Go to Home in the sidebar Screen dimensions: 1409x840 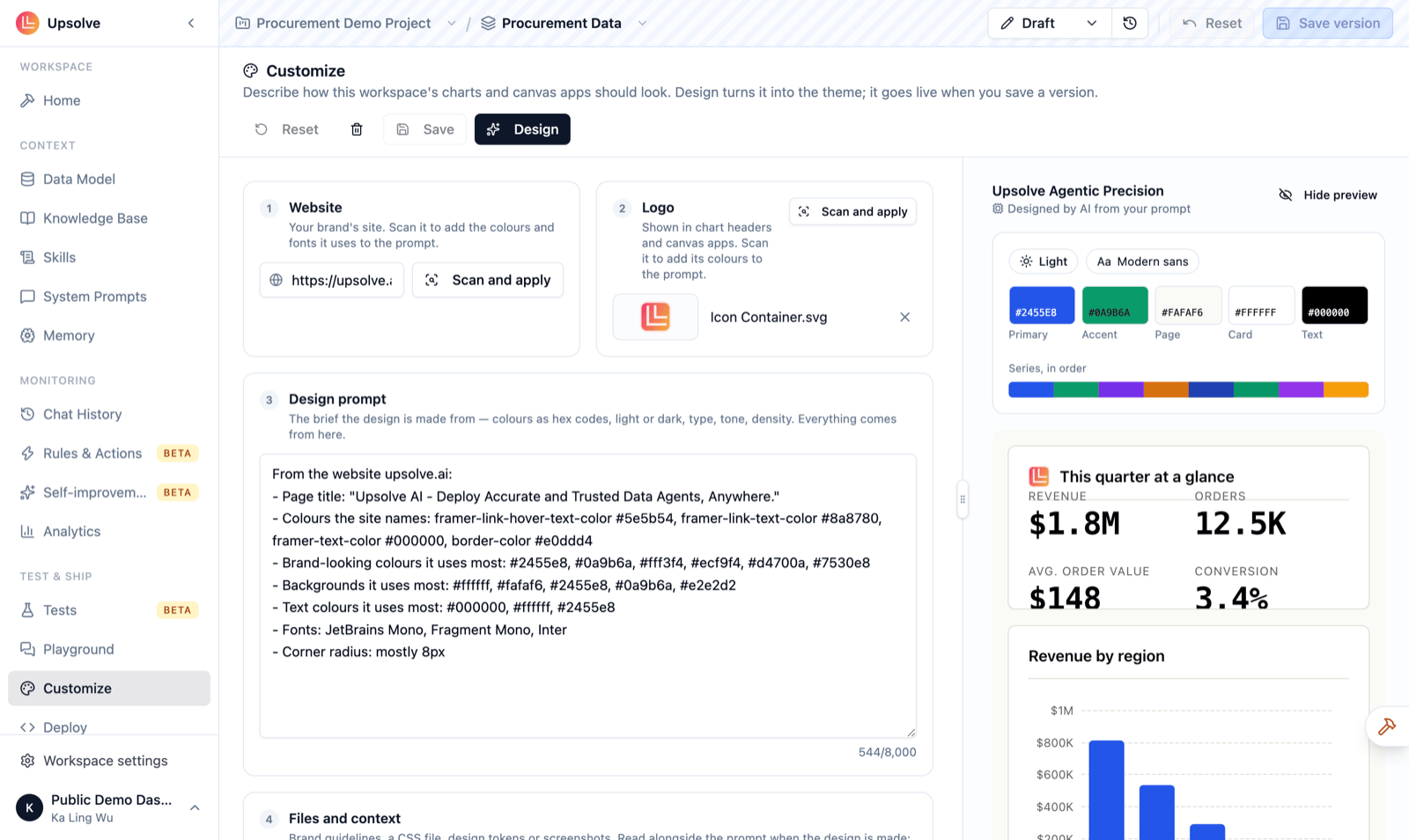point(109,100)
